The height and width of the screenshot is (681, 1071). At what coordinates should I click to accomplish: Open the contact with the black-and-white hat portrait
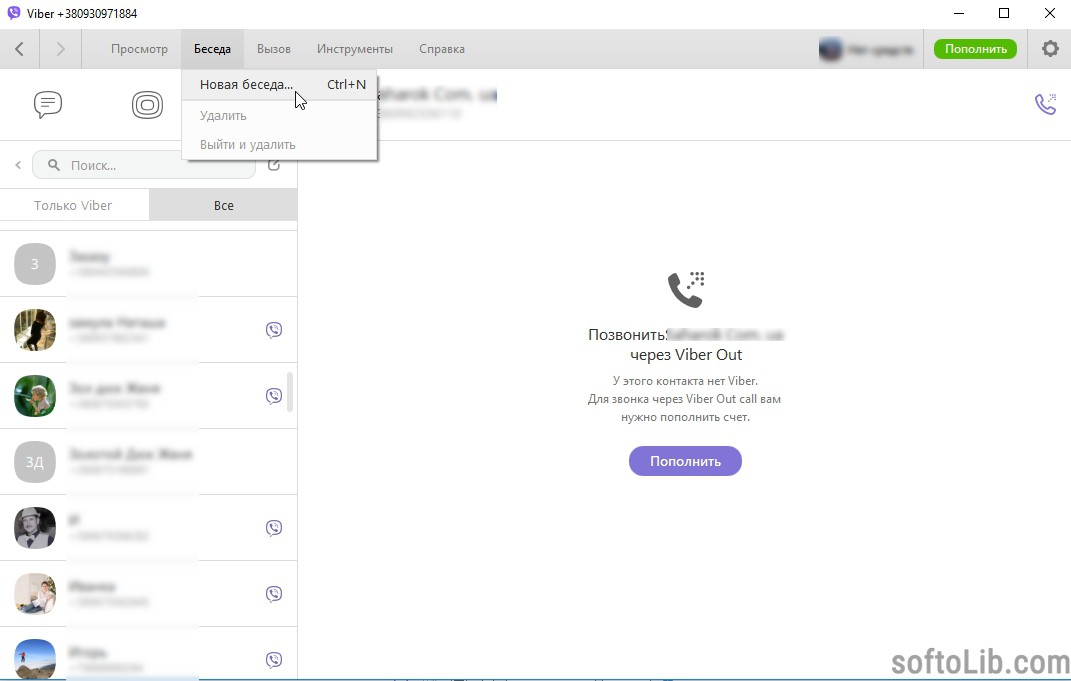[148, 528]
